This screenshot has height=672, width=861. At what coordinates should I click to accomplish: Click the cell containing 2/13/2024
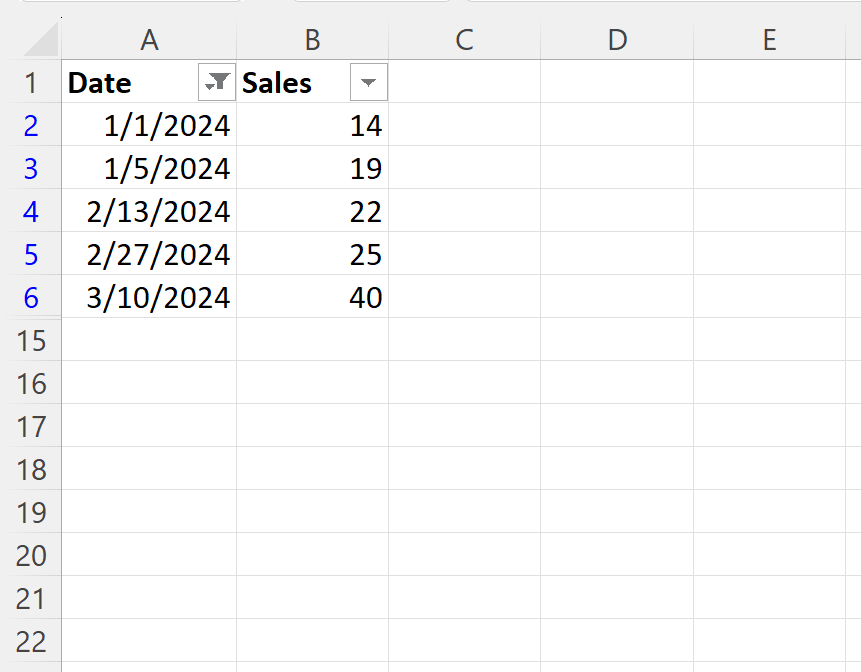149,211
